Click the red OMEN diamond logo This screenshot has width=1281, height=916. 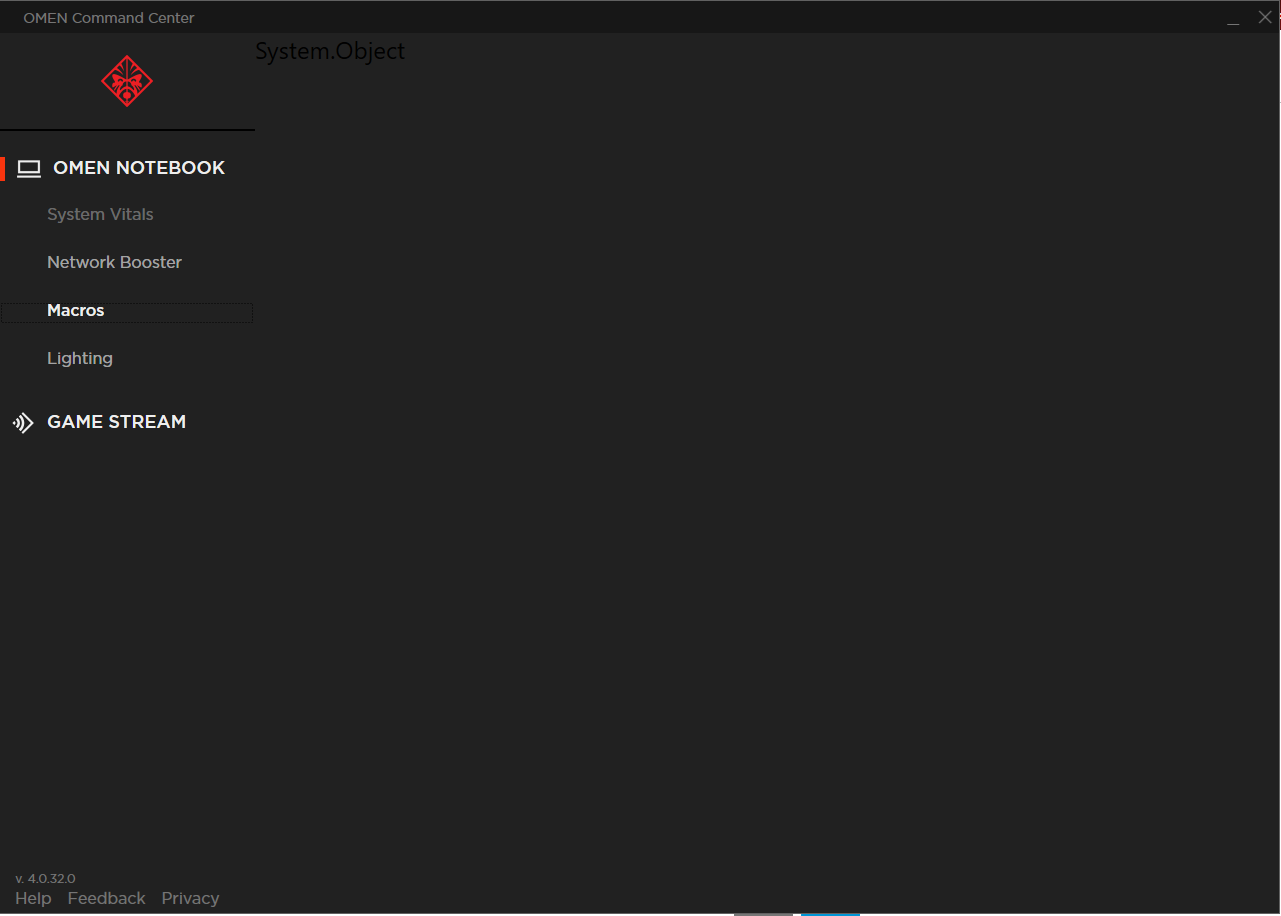pos(127,81)
